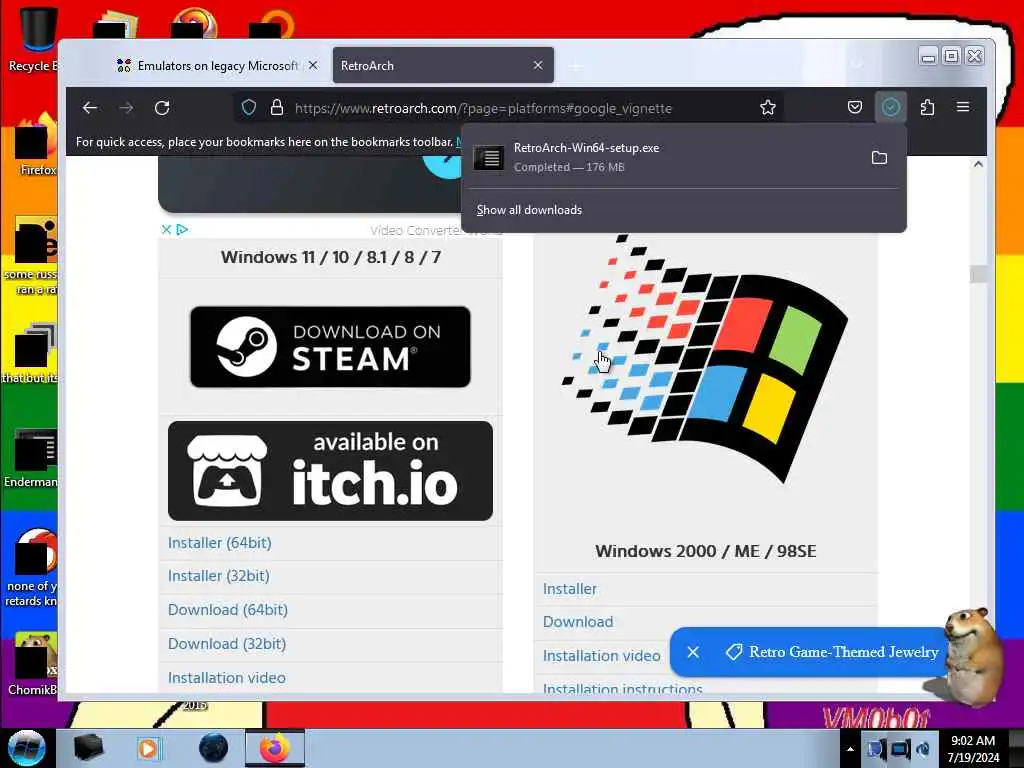Show RetroArch-Win64-setup.exe in its folder
Viewport: 1024px width, 768px height.
[x=879, y=157]
